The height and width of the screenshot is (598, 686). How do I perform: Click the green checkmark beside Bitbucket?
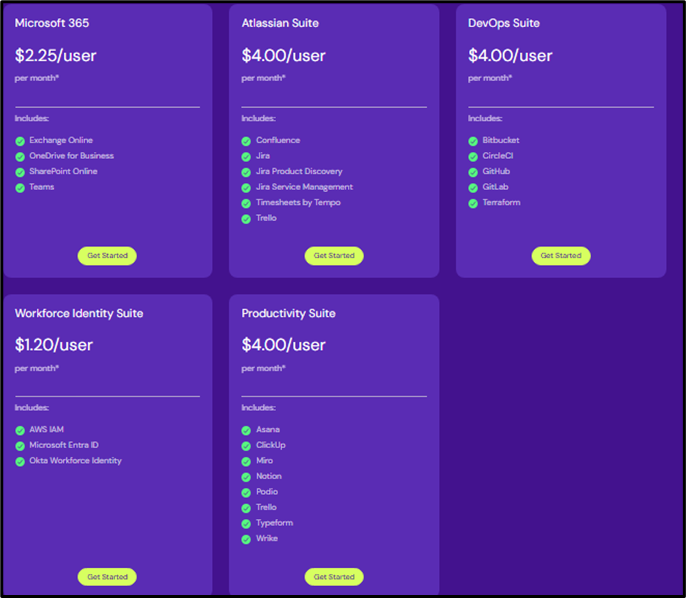[x=473, y=141]
